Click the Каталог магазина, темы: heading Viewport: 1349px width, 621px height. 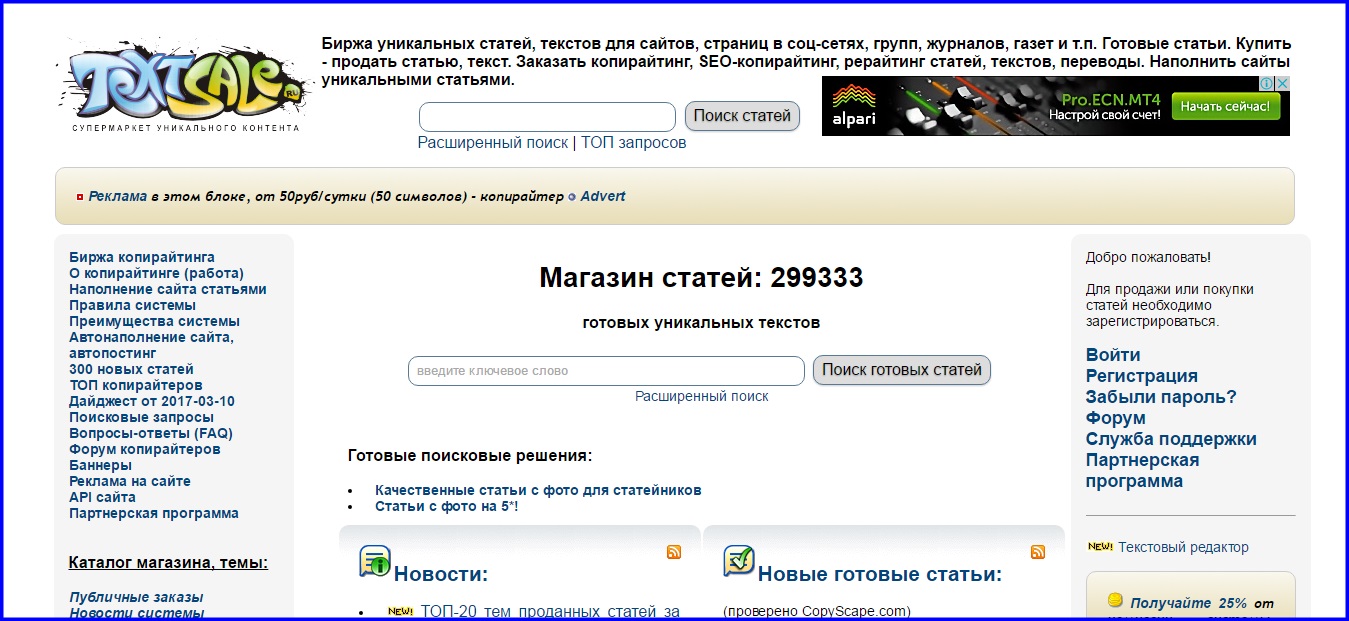168,563
